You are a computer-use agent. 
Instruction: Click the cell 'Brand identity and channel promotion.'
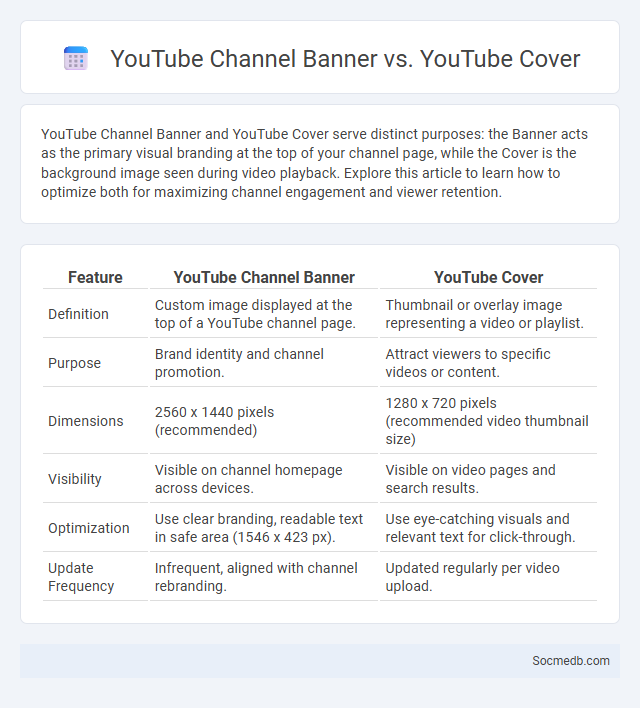tap(264, 363)
